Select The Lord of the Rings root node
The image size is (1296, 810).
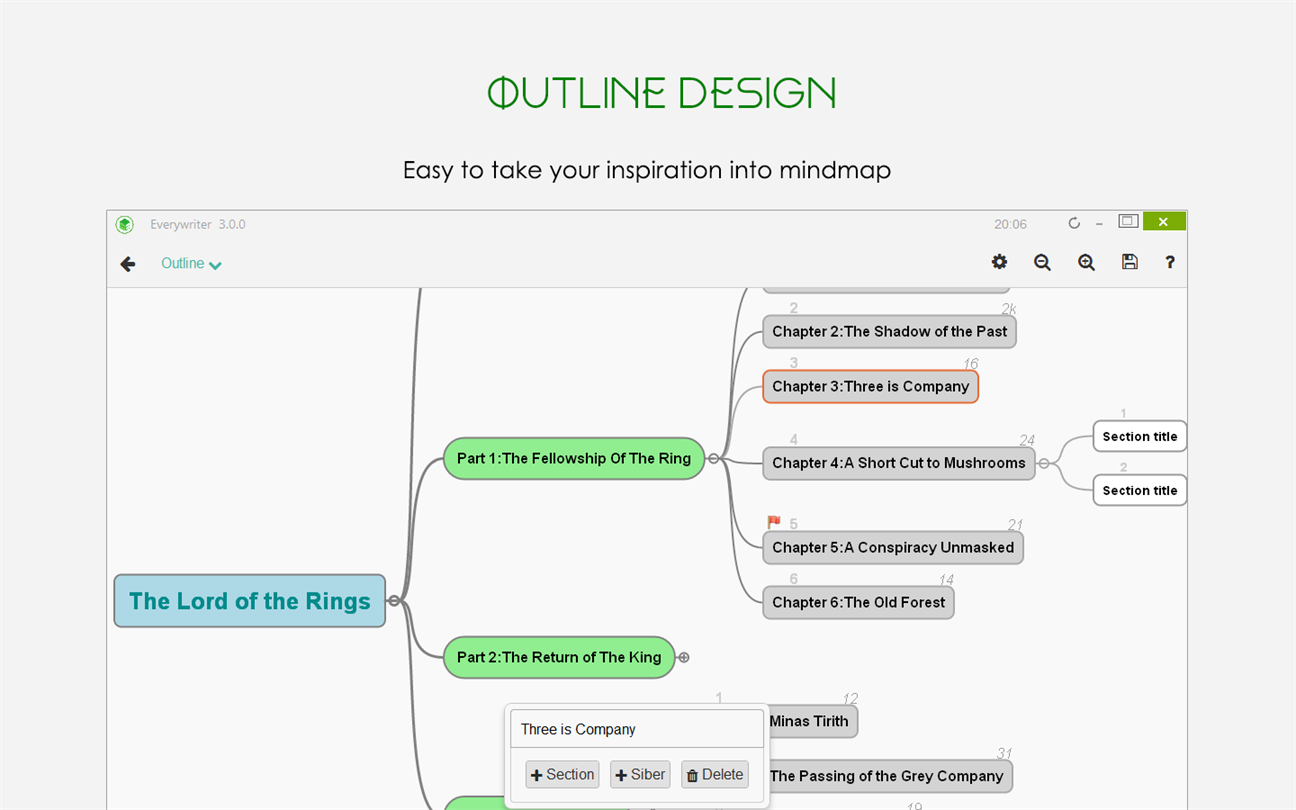click(x=250, y=601)
